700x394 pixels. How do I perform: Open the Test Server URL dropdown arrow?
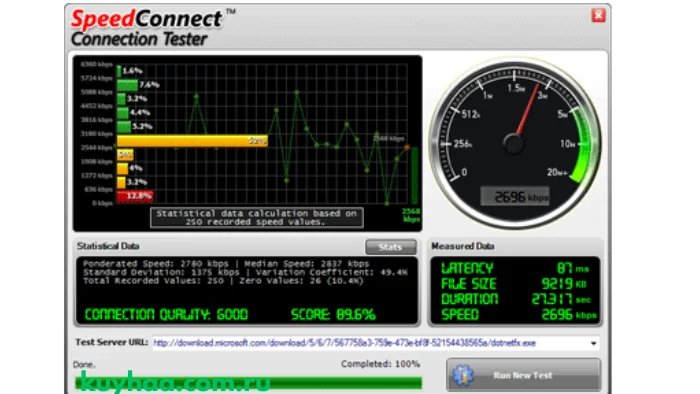(x=593, y=343)
